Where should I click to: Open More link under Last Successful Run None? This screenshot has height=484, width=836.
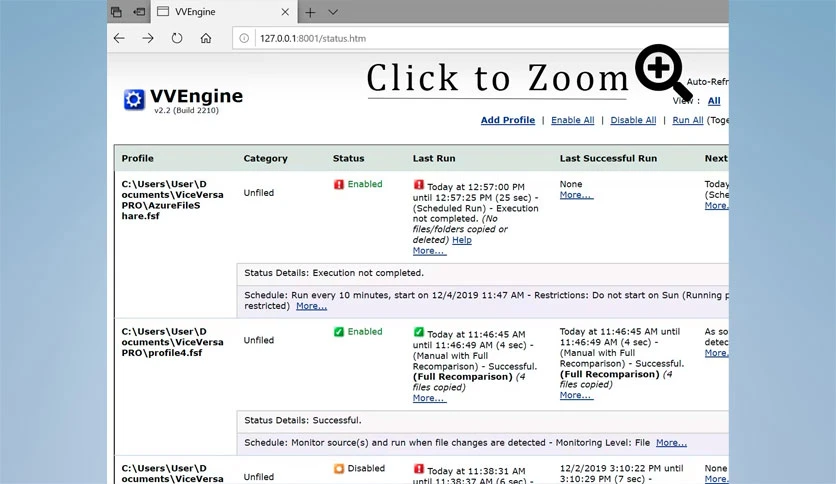576,195
